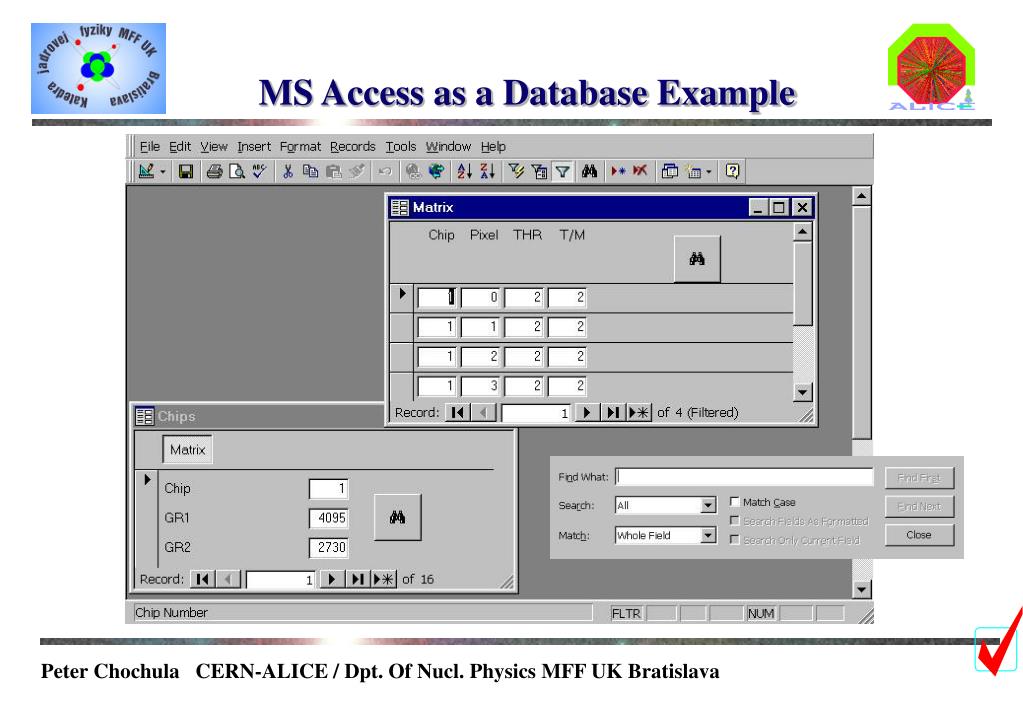Screen dimensions: 1023x708
Task: Open the Help menu
Action: point(493,147)
